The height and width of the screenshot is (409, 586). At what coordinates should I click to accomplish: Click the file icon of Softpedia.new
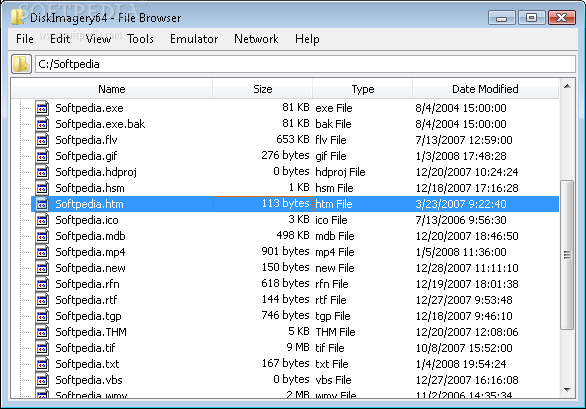coord(42,268)
